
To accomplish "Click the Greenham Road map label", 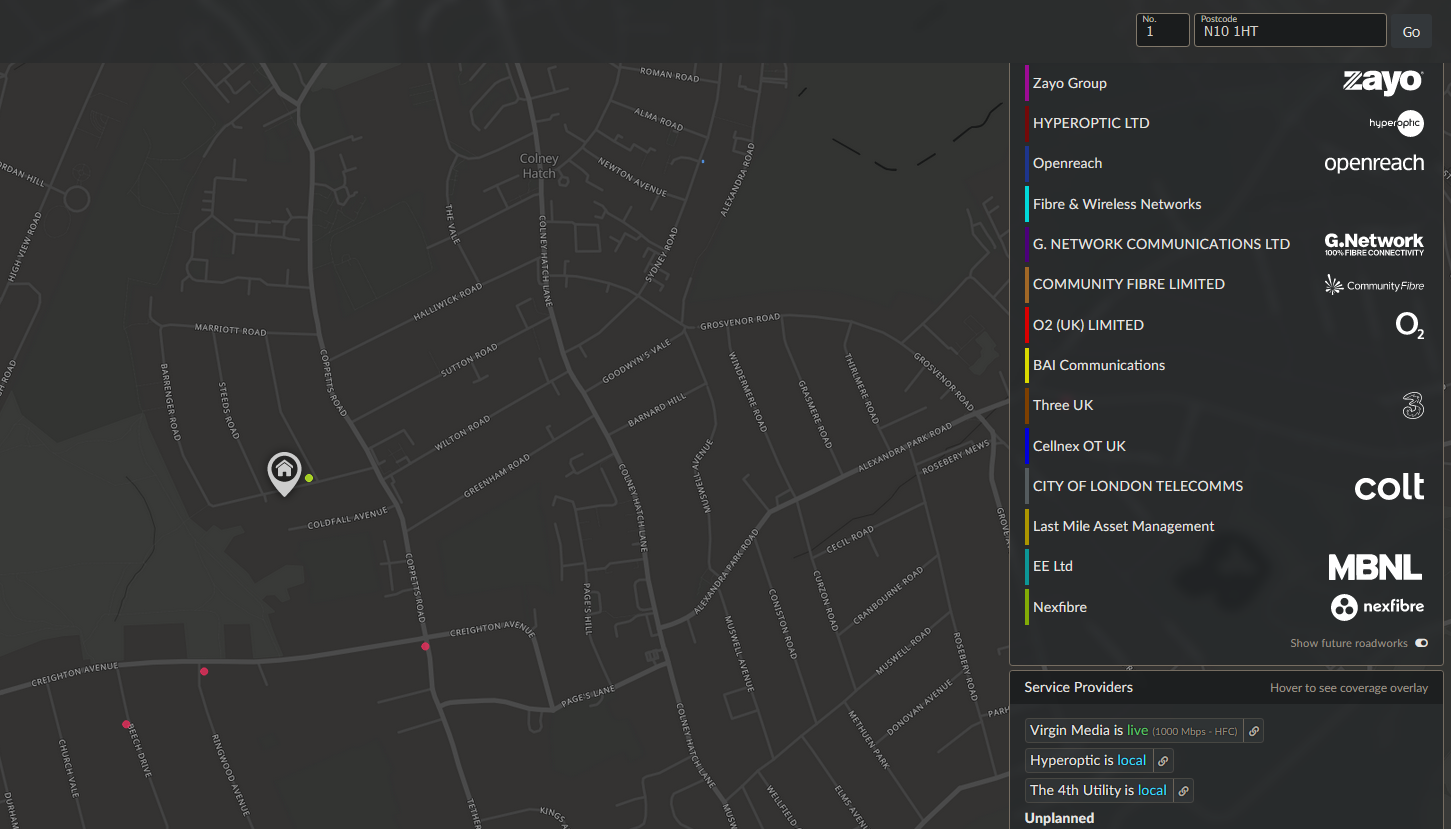I will [x=496, y=477].
